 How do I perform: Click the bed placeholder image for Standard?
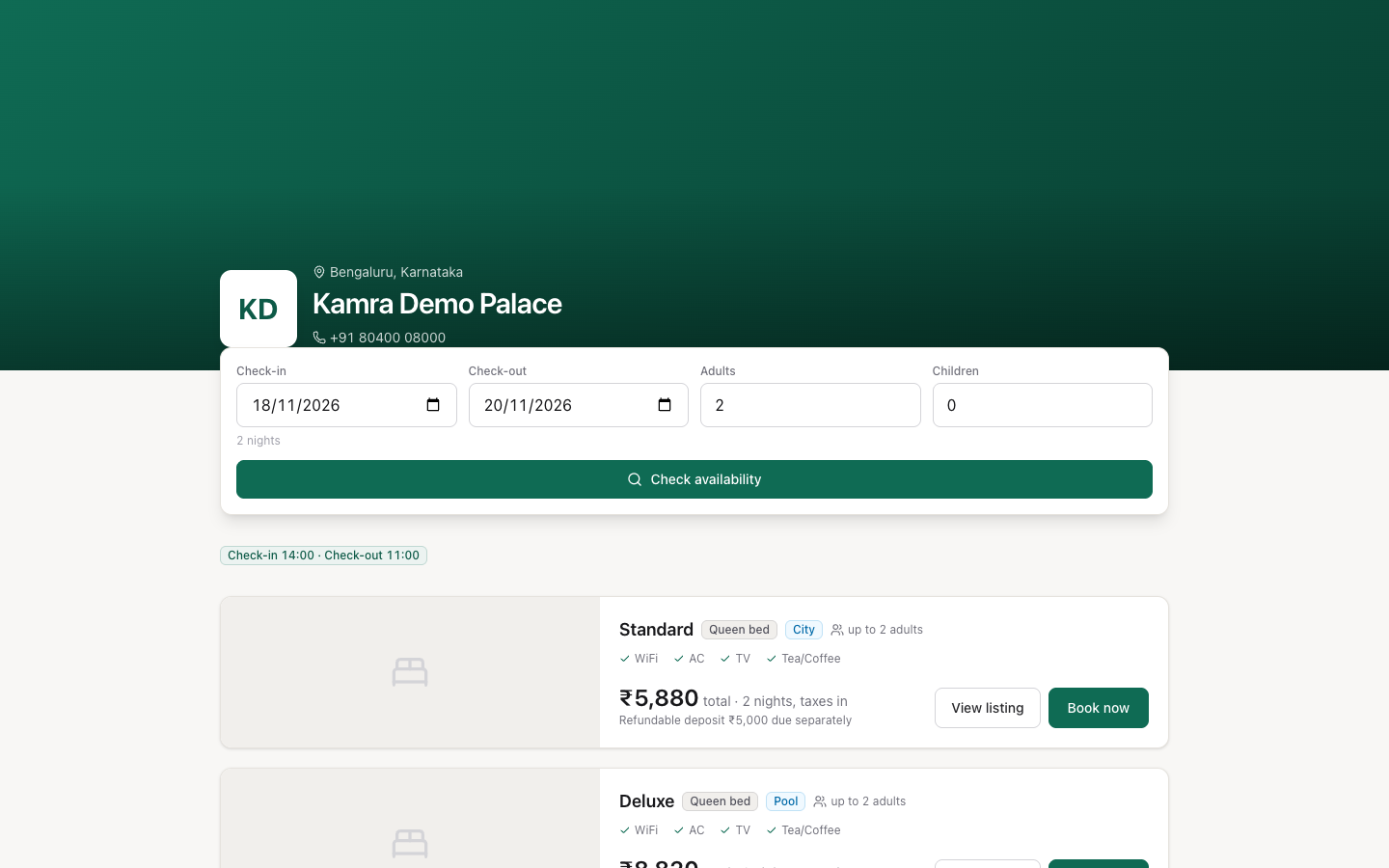(410, 672)
